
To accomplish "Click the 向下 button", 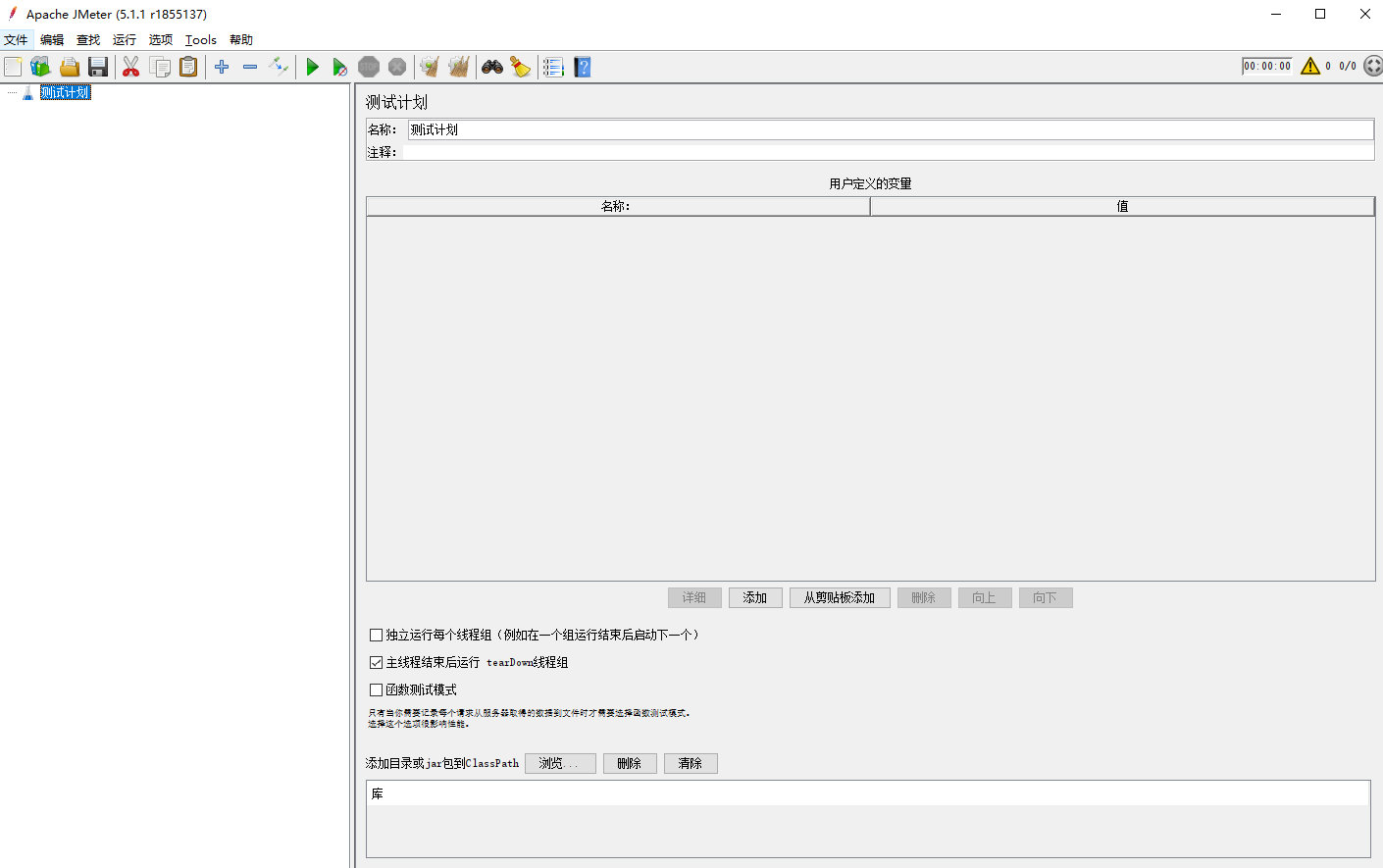I will 1046,597.
